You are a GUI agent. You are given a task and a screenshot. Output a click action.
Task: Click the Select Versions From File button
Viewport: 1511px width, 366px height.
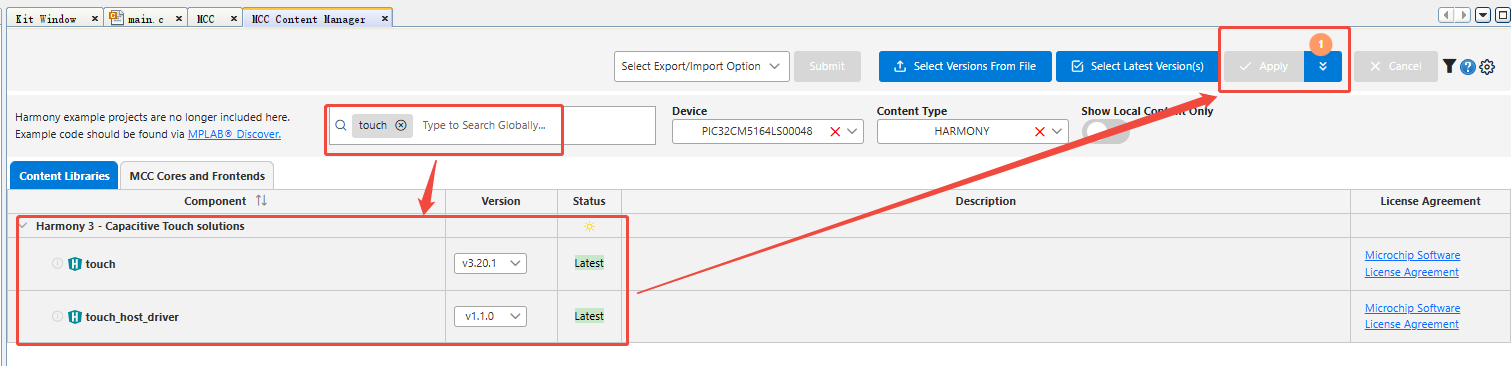965,66
